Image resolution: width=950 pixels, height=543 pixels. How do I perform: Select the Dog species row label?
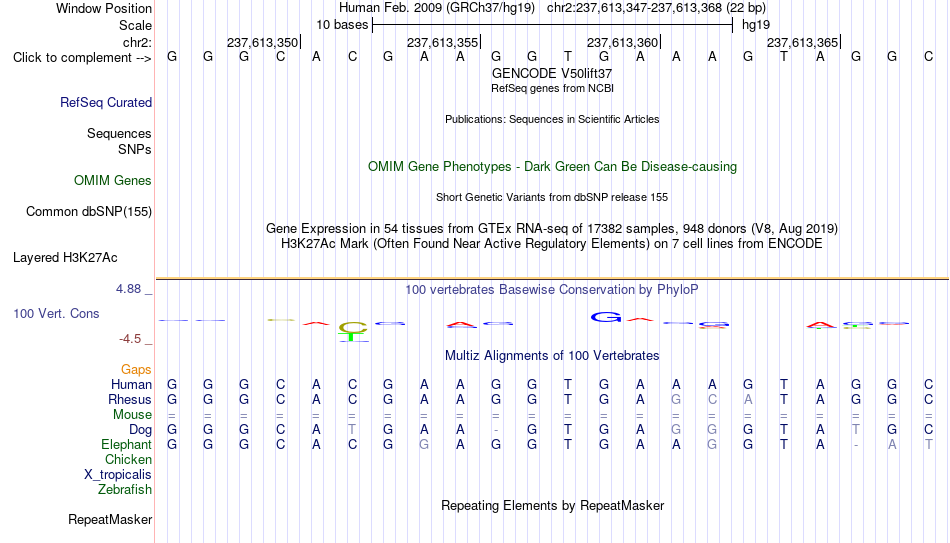click(x=141, y=430)
